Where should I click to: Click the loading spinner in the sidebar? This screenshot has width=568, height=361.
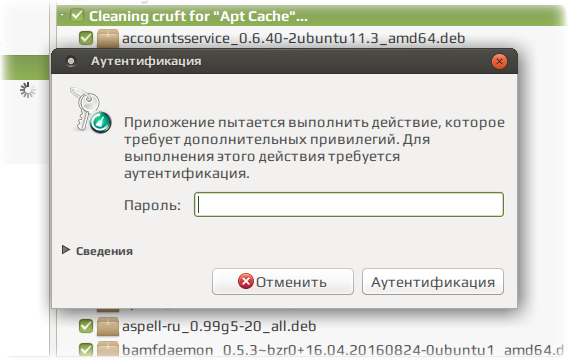(28, 90)
